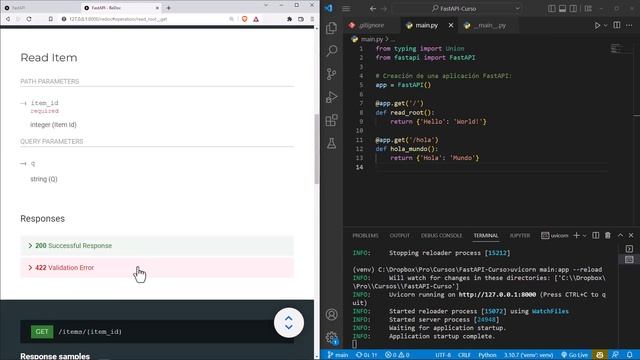
Task: Change UTF-8 encoding in status bar
Action: click(443, 355)
